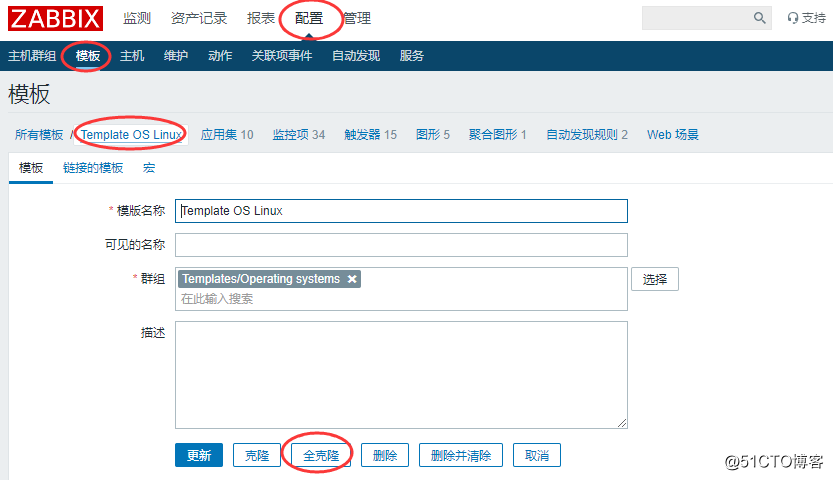Click the 删除并清除 button

(x=461, y=456)
